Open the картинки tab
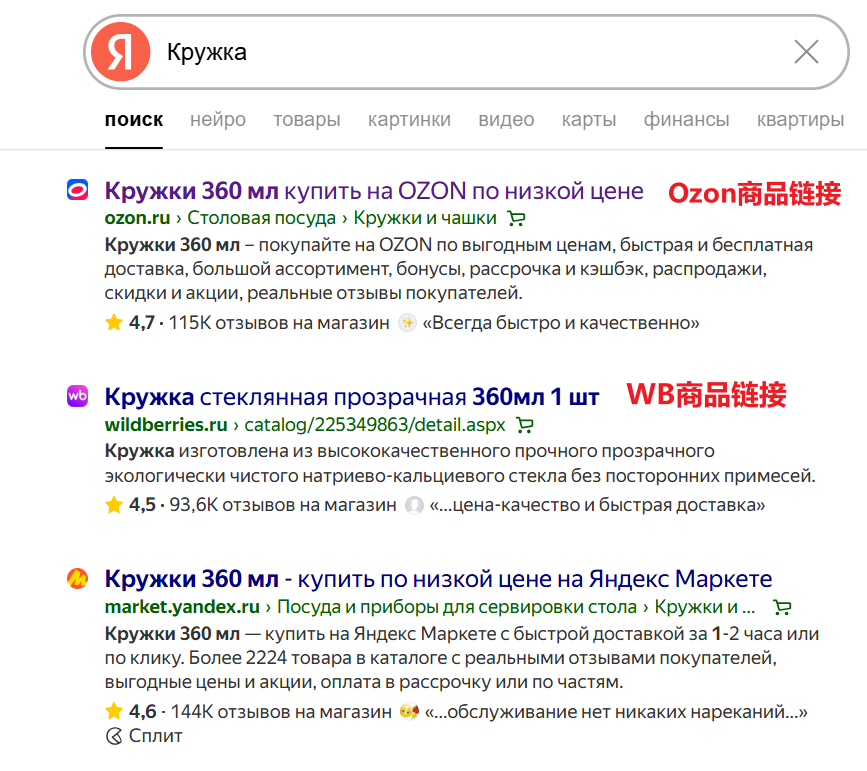The width and height of the screenshot is (867, 771). pyautogui.click(x=409, y=119)
